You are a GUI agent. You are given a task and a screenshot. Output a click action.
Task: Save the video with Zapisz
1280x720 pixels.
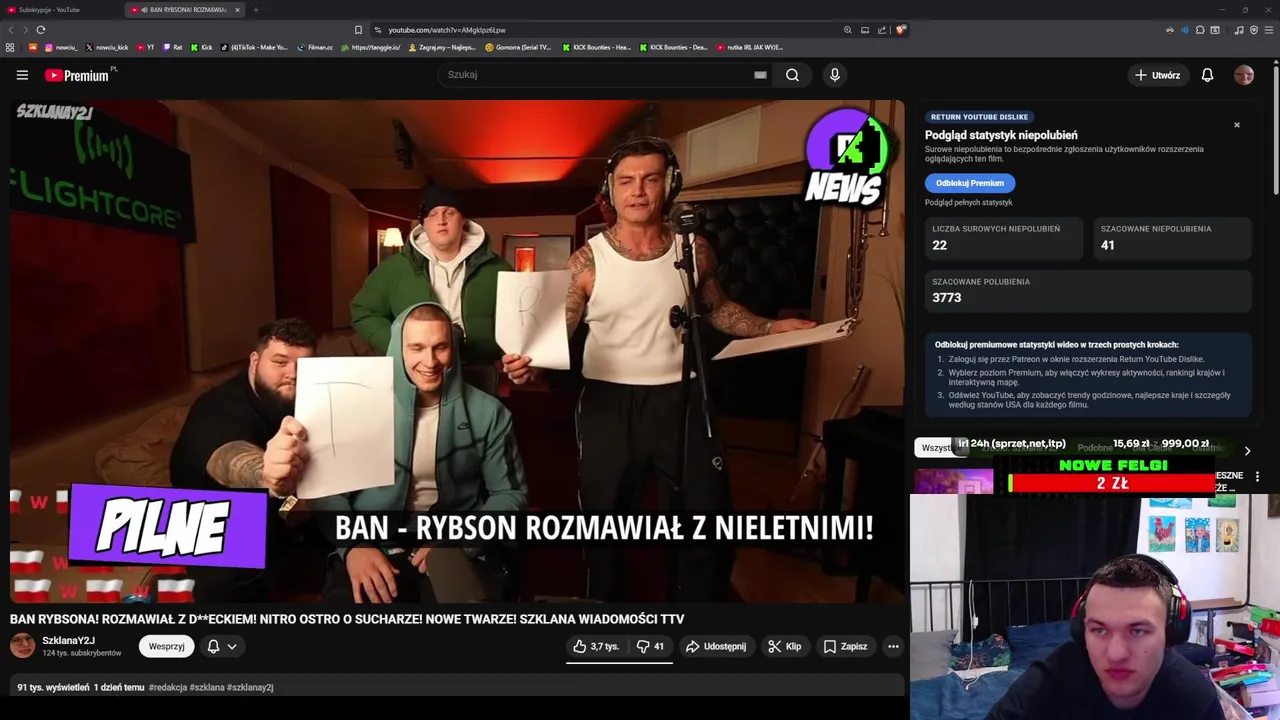pyautogui.click(x=846, y=647)
